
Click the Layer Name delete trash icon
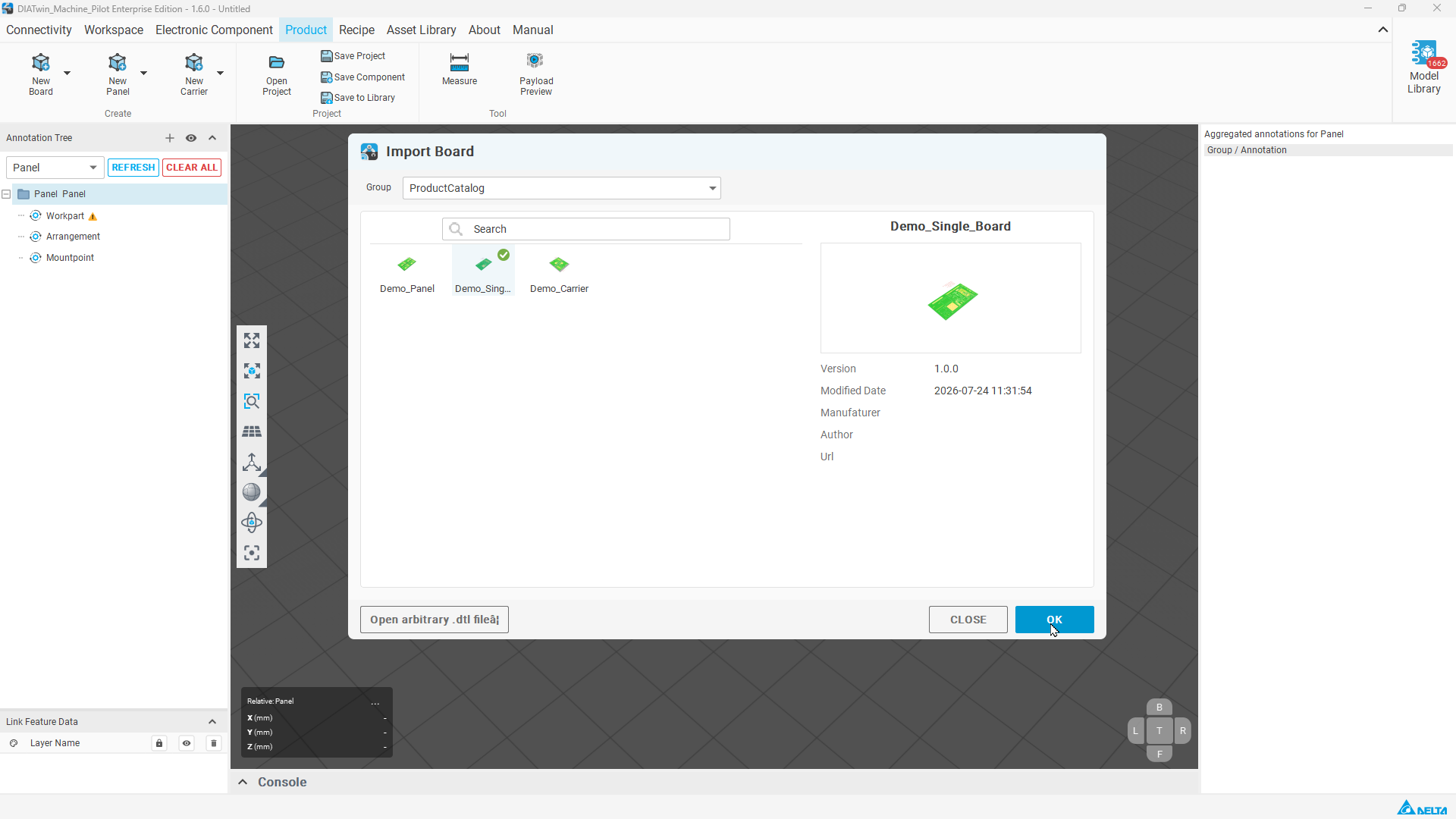pyautogui.click(x=214, y=743)
